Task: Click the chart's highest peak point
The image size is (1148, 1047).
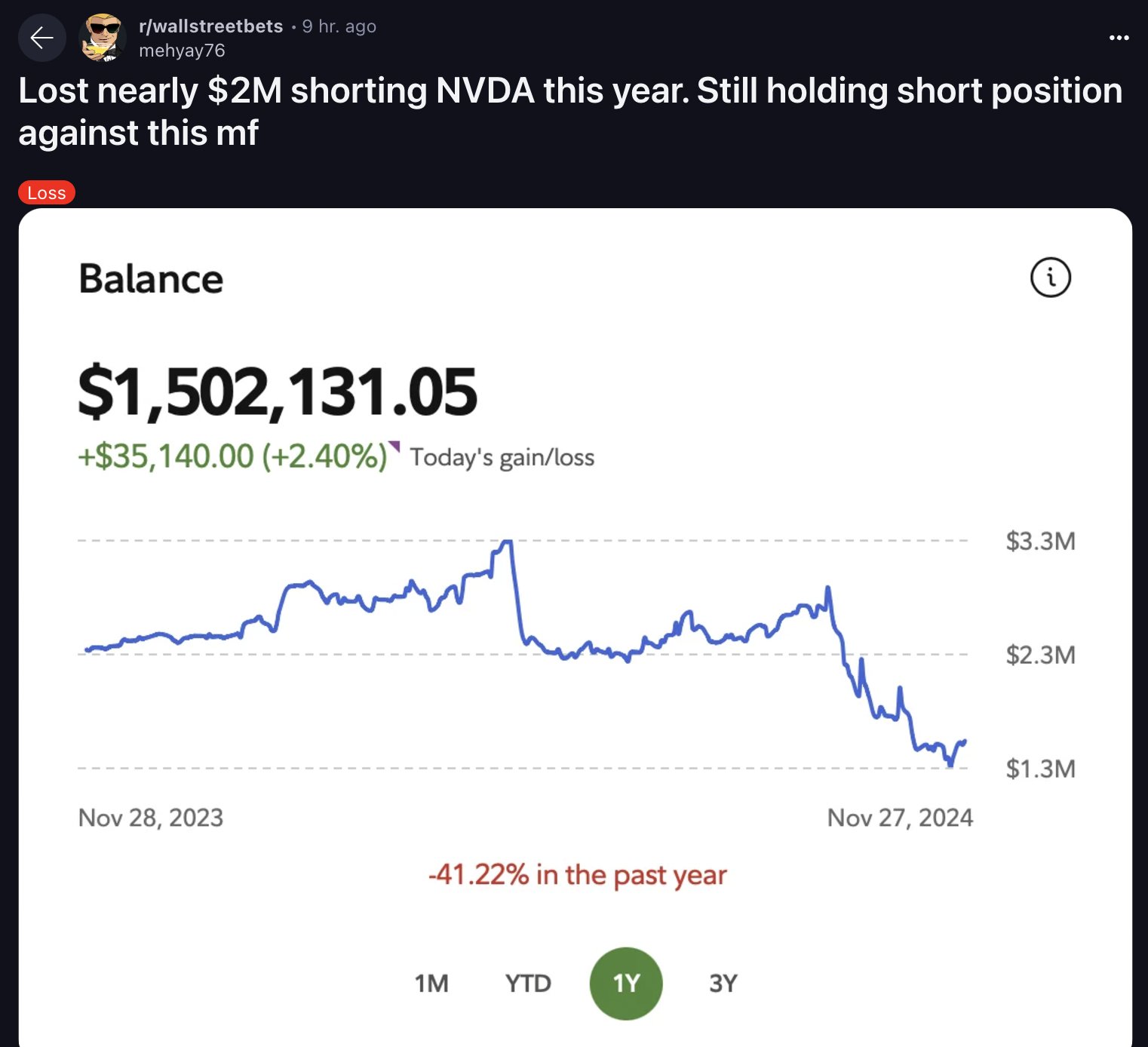Action: pyautogui.click(x=507, y=542)
